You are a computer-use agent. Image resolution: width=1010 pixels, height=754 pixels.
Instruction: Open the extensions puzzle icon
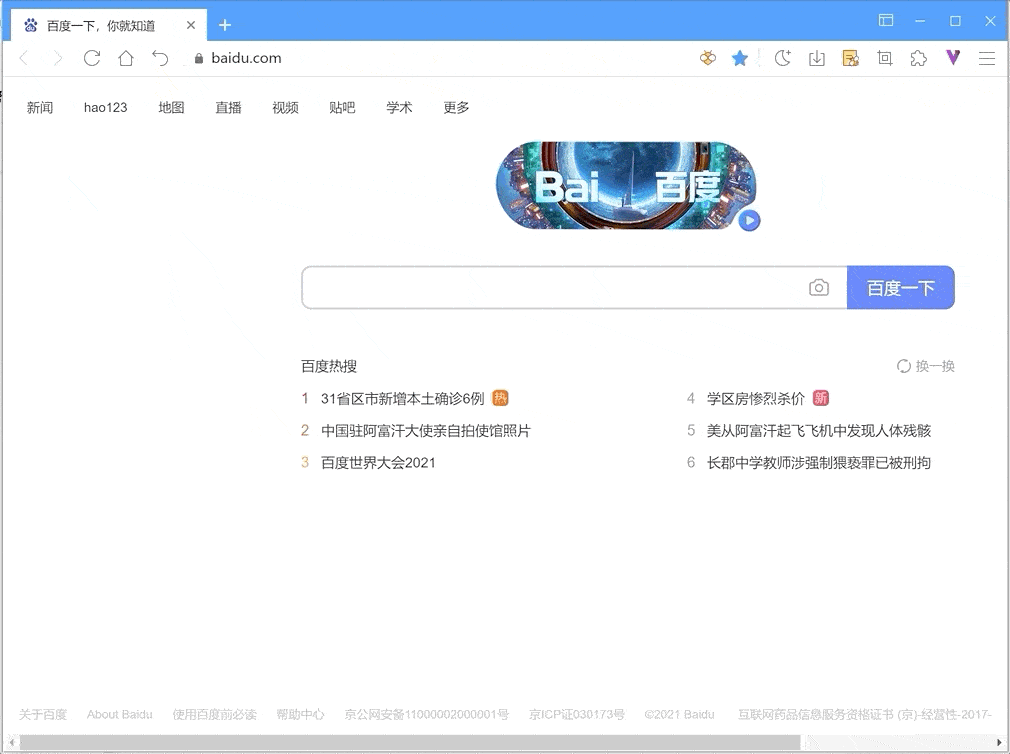click(919, 59)
